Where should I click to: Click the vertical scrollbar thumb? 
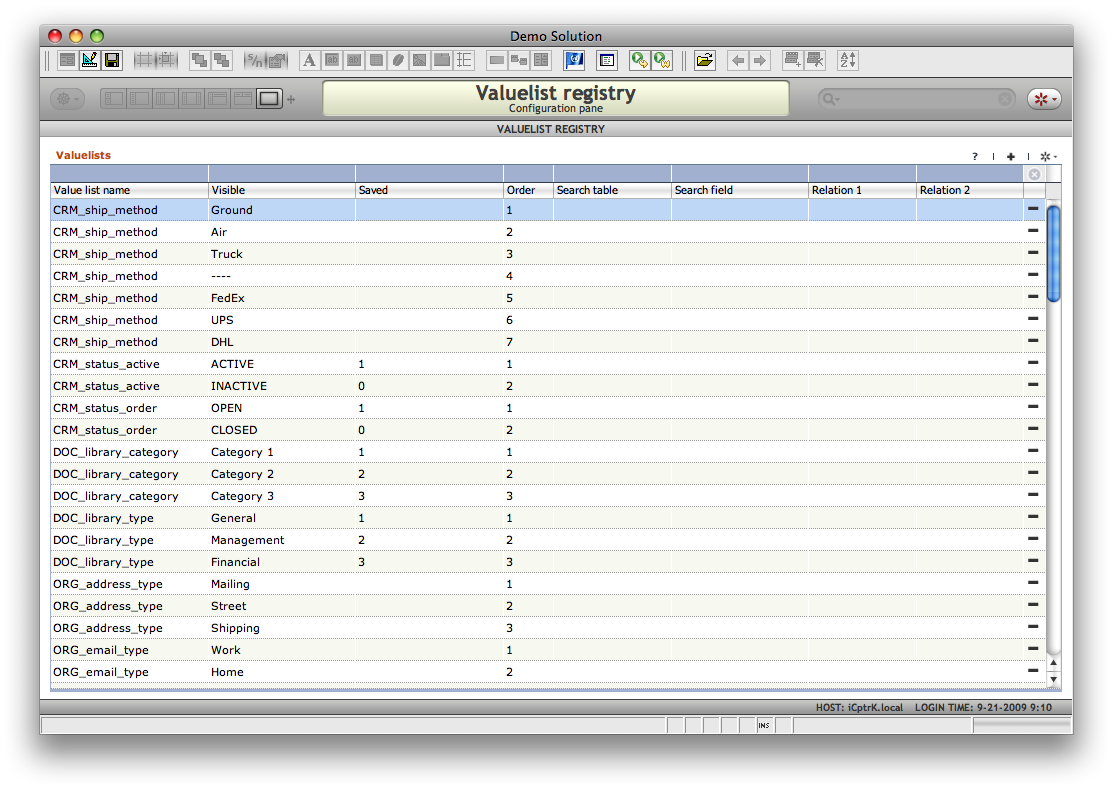1053,253
